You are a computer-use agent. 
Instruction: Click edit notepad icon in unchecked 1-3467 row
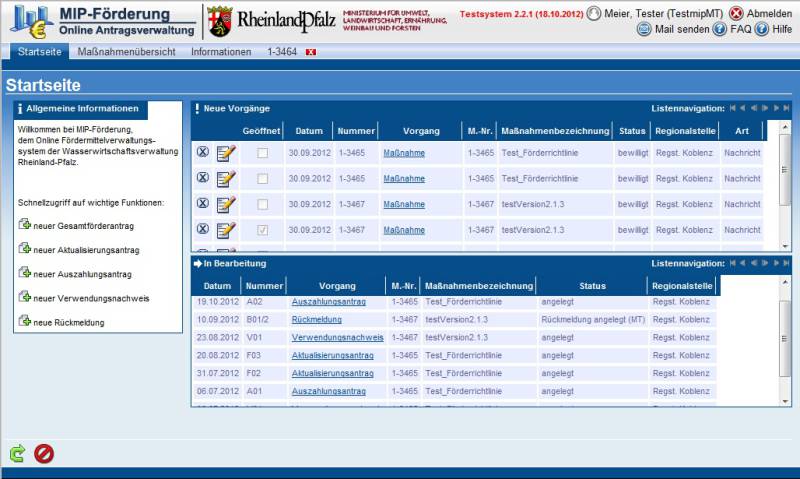coord(226,204)
